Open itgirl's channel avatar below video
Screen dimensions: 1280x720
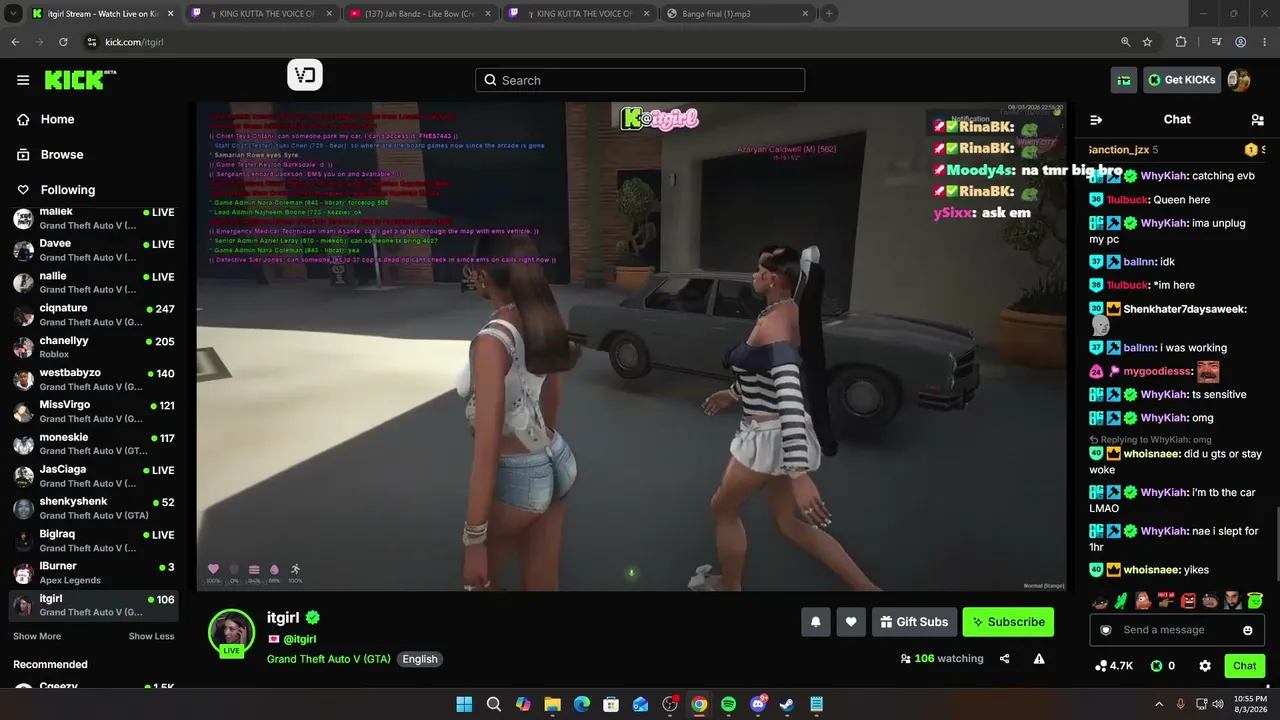pyautogui.click(x=231, y=632)
